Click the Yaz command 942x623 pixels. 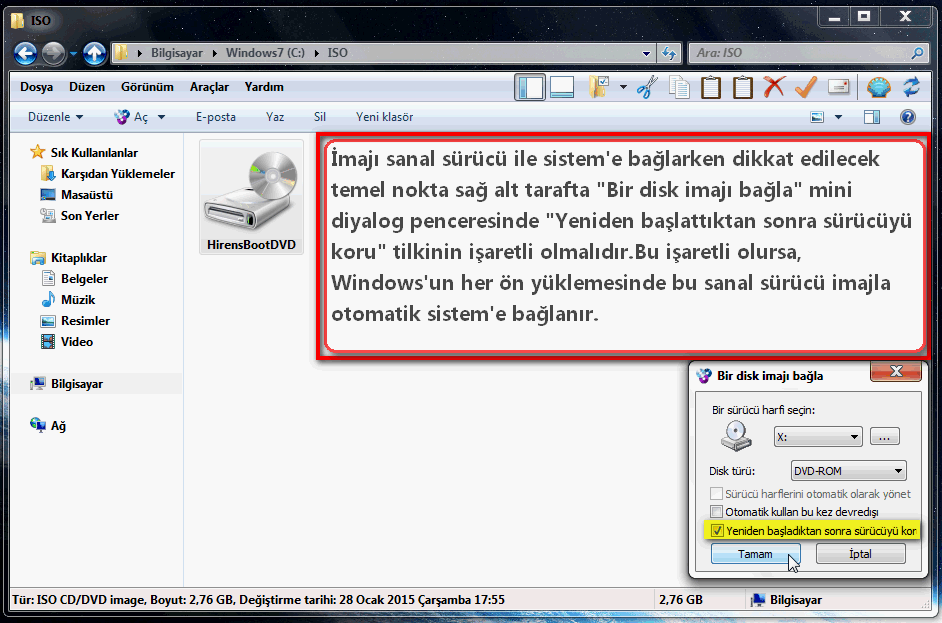click(275, 117)
